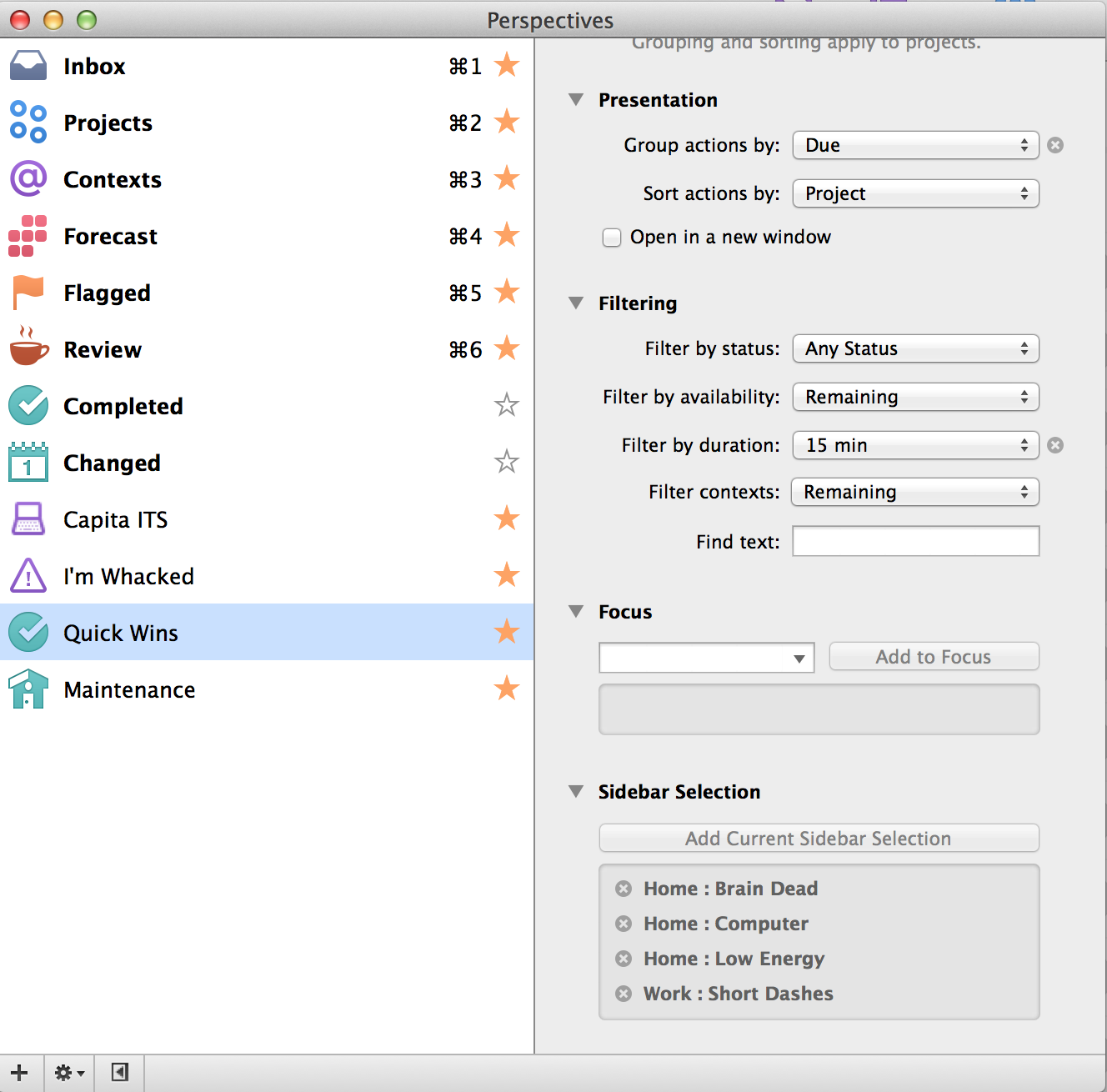Add a new perspective with plus button
The image size is (1107, 1092).
click(x=19, y=1073)
